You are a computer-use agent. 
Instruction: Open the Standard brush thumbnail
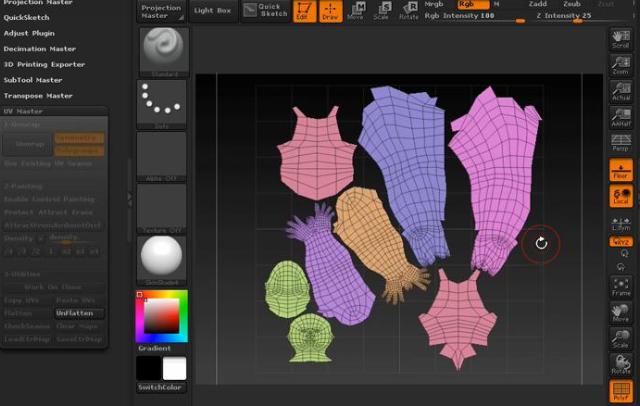coord(164,52)
